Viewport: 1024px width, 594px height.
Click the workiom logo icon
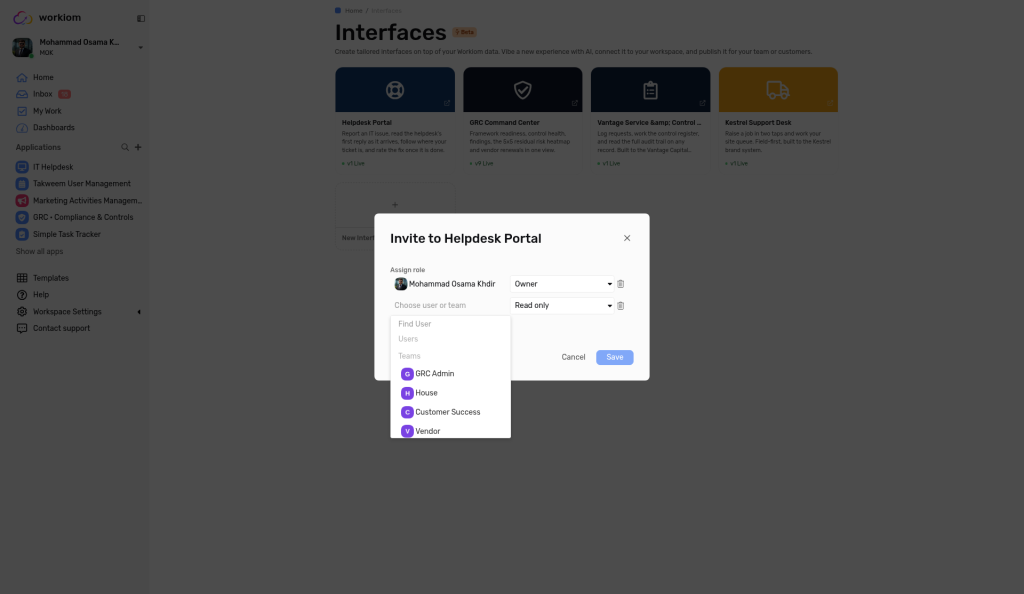click(x=23, y=18)
